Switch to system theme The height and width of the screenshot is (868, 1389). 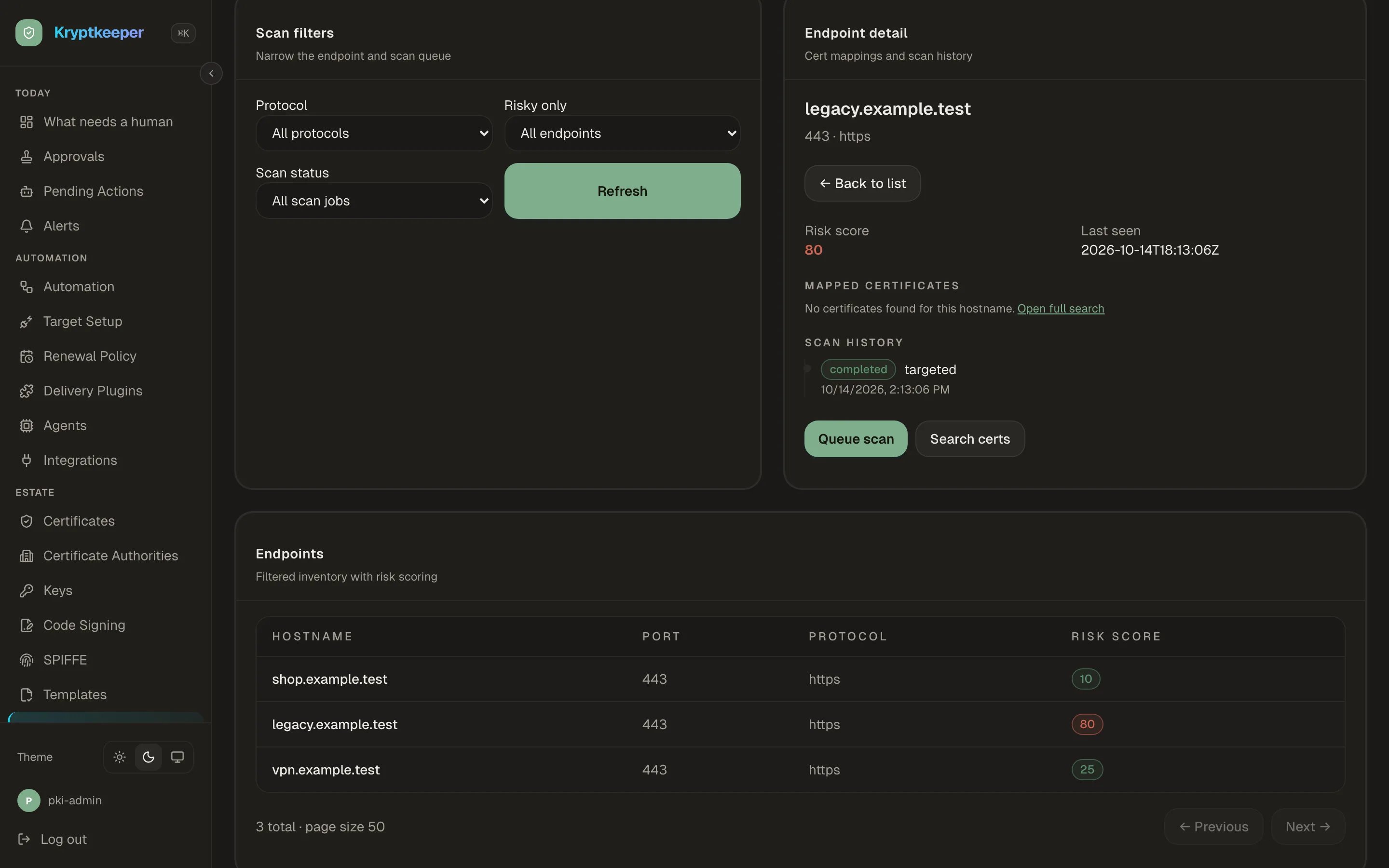[177, 757]
